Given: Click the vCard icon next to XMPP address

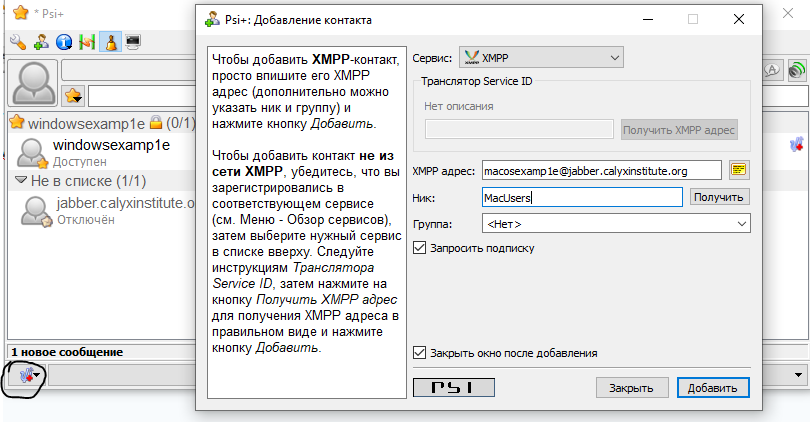Looking at the screenshot, I should click(739, 170).
